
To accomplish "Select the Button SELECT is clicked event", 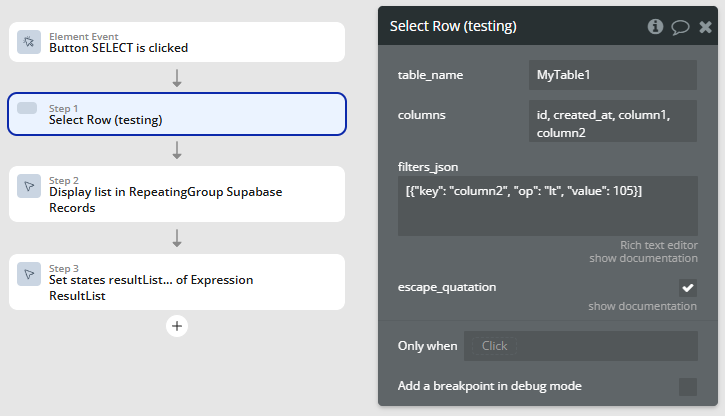I will tap(177, 42).
